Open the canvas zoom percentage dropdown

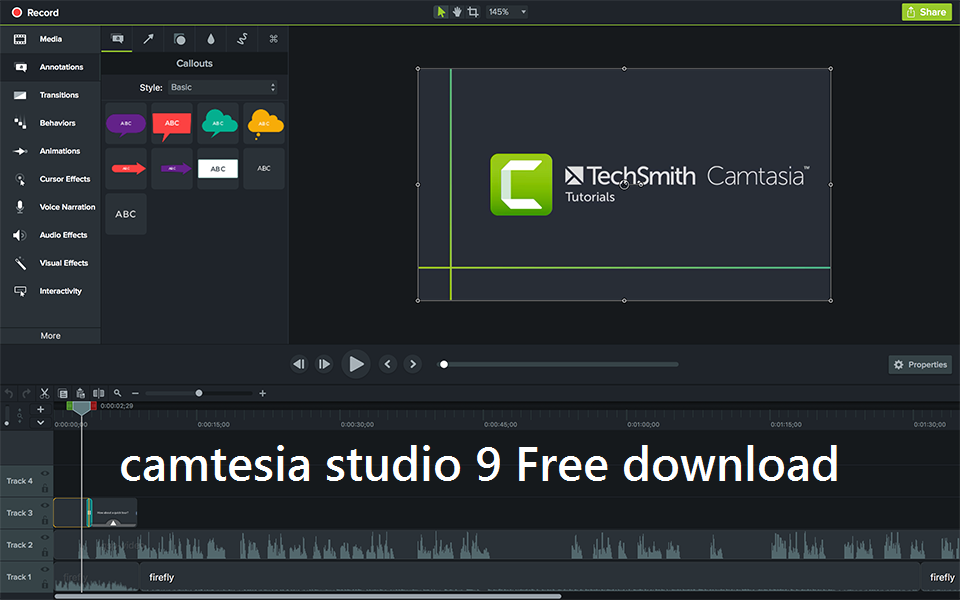coord(507,12)
